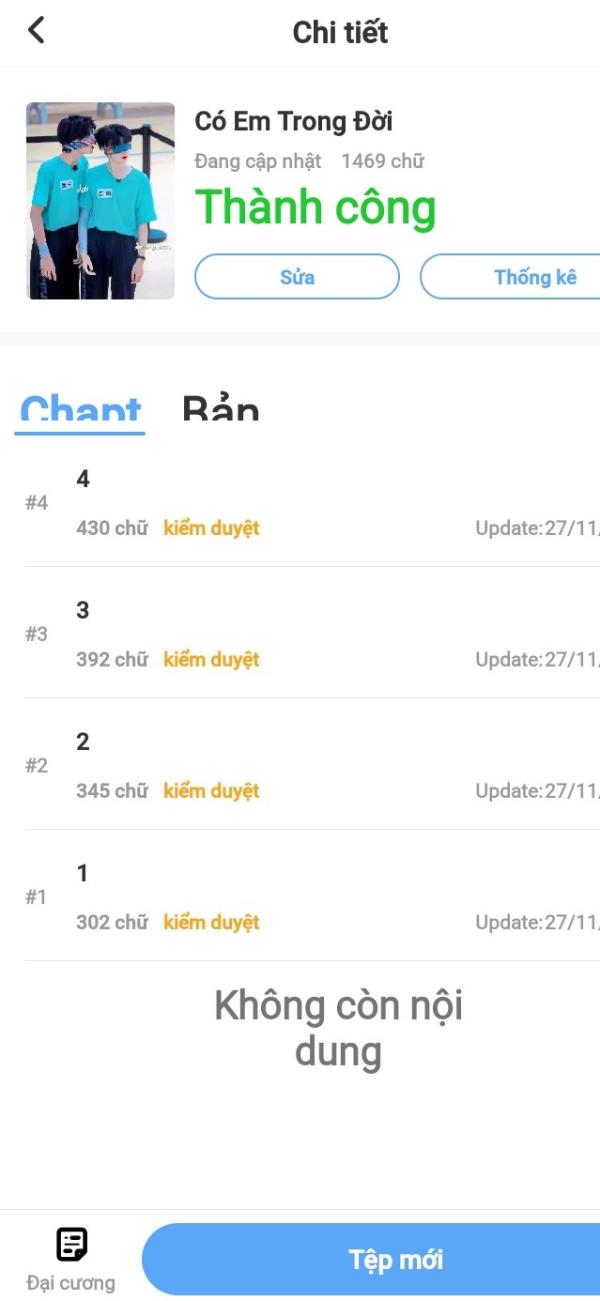Tap the Chi tiết page header
600x1301 pixels.
coord(340,32)
